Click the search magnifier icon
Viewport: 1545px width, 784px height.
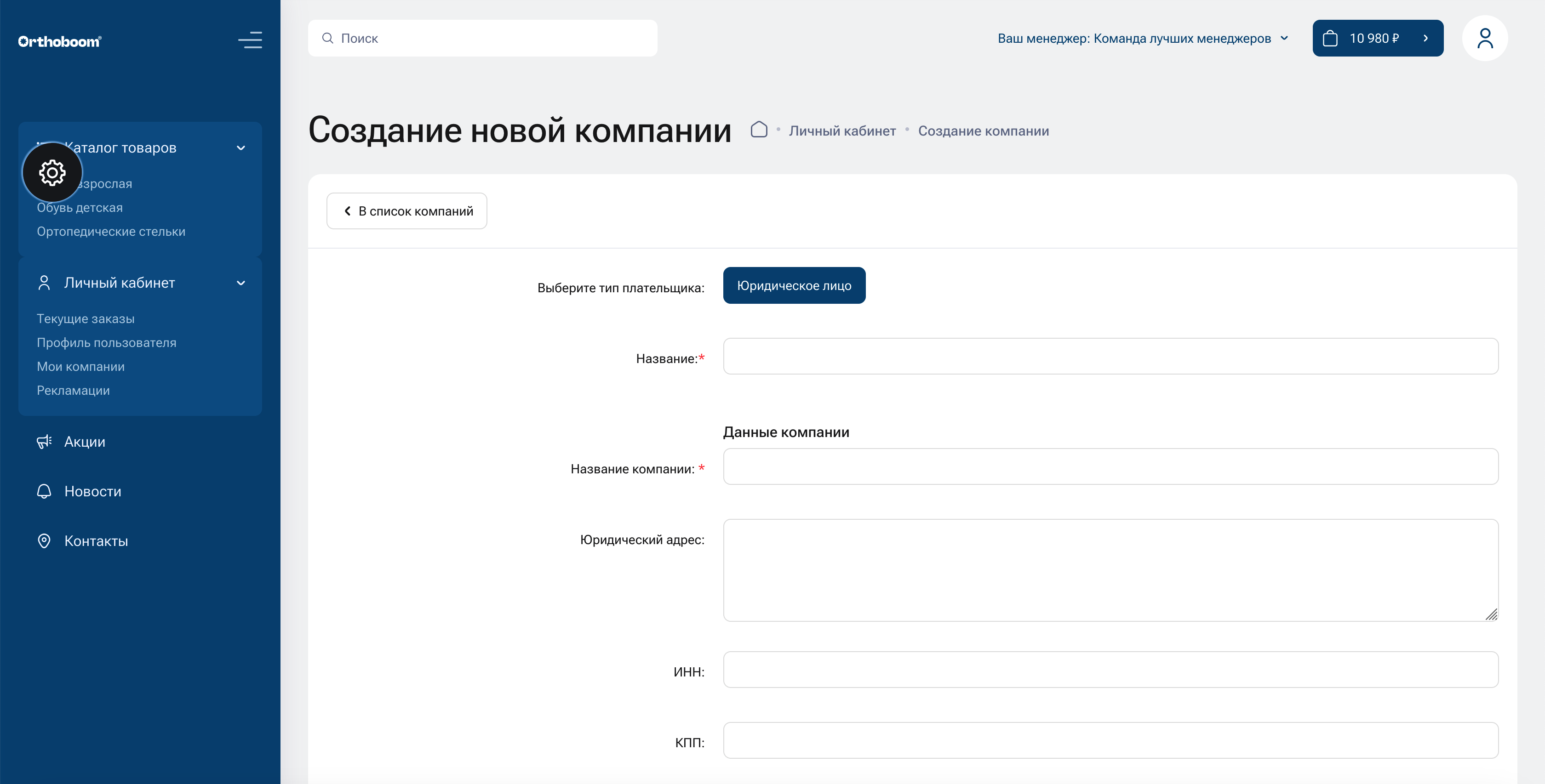[x=327, y=38]
